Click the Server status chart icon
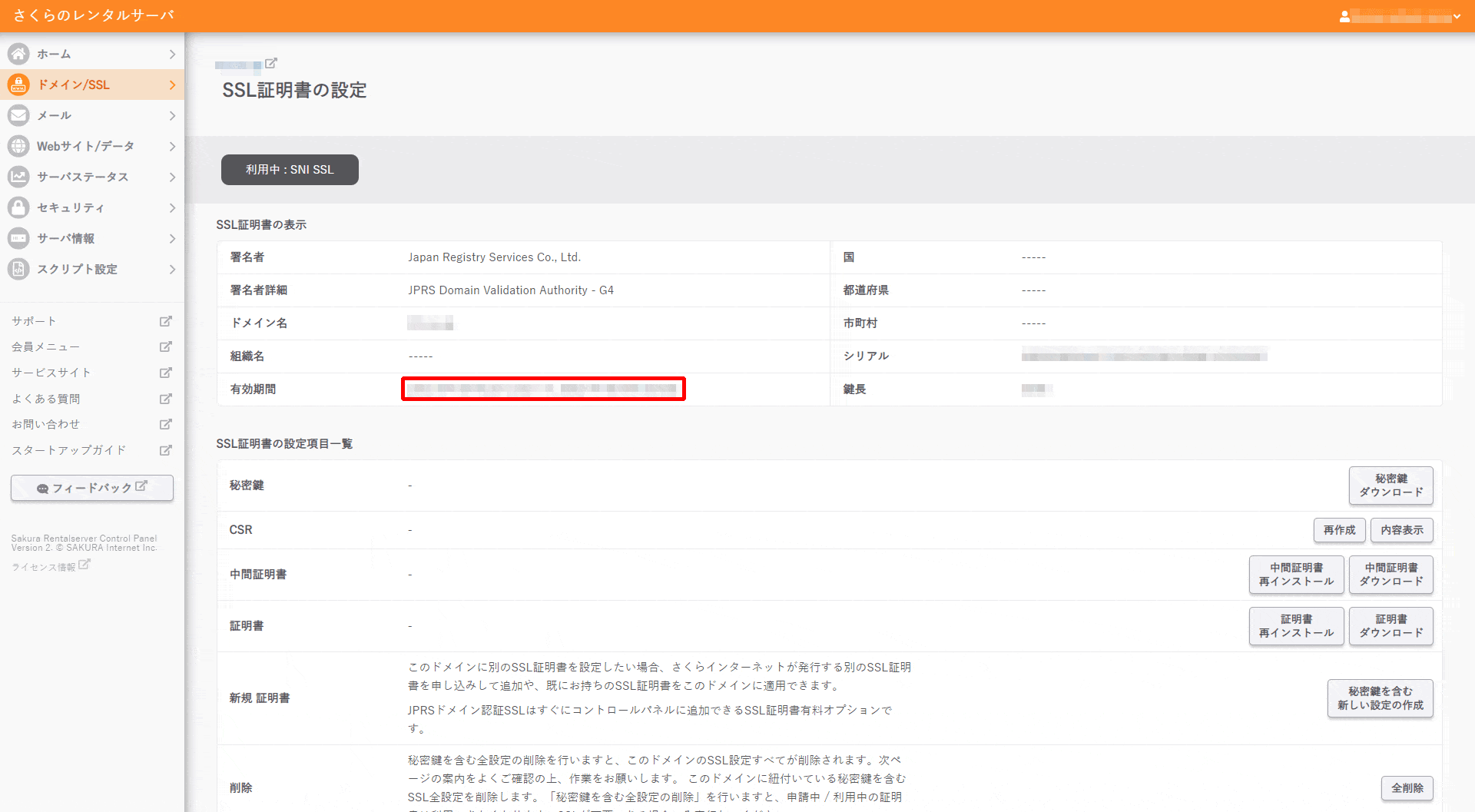 coord(18,177)
